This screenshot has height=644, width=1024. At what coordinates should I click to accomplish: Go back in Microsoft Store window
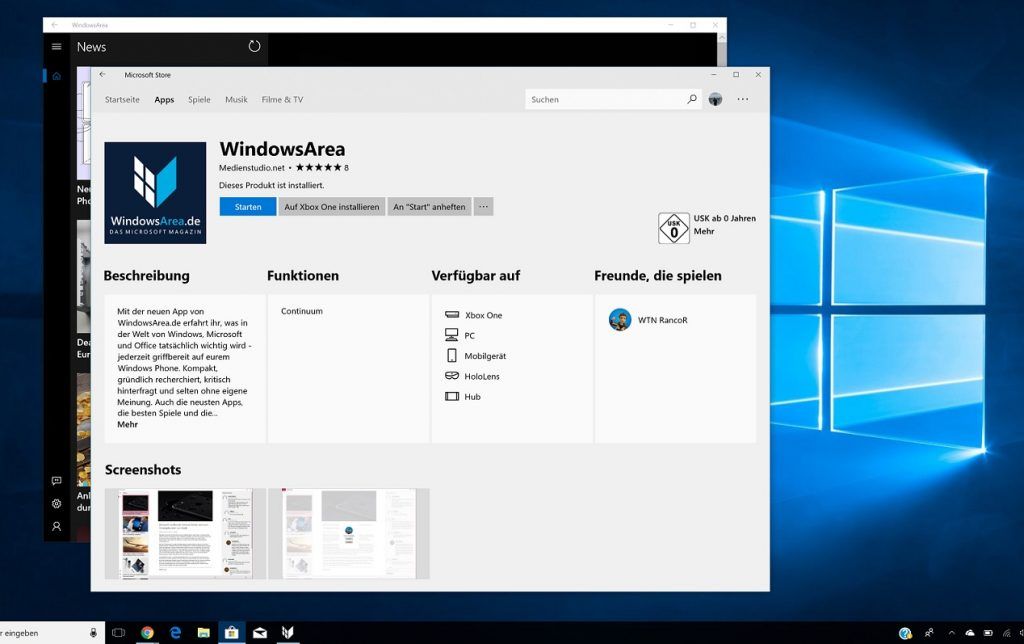(103, 74)
